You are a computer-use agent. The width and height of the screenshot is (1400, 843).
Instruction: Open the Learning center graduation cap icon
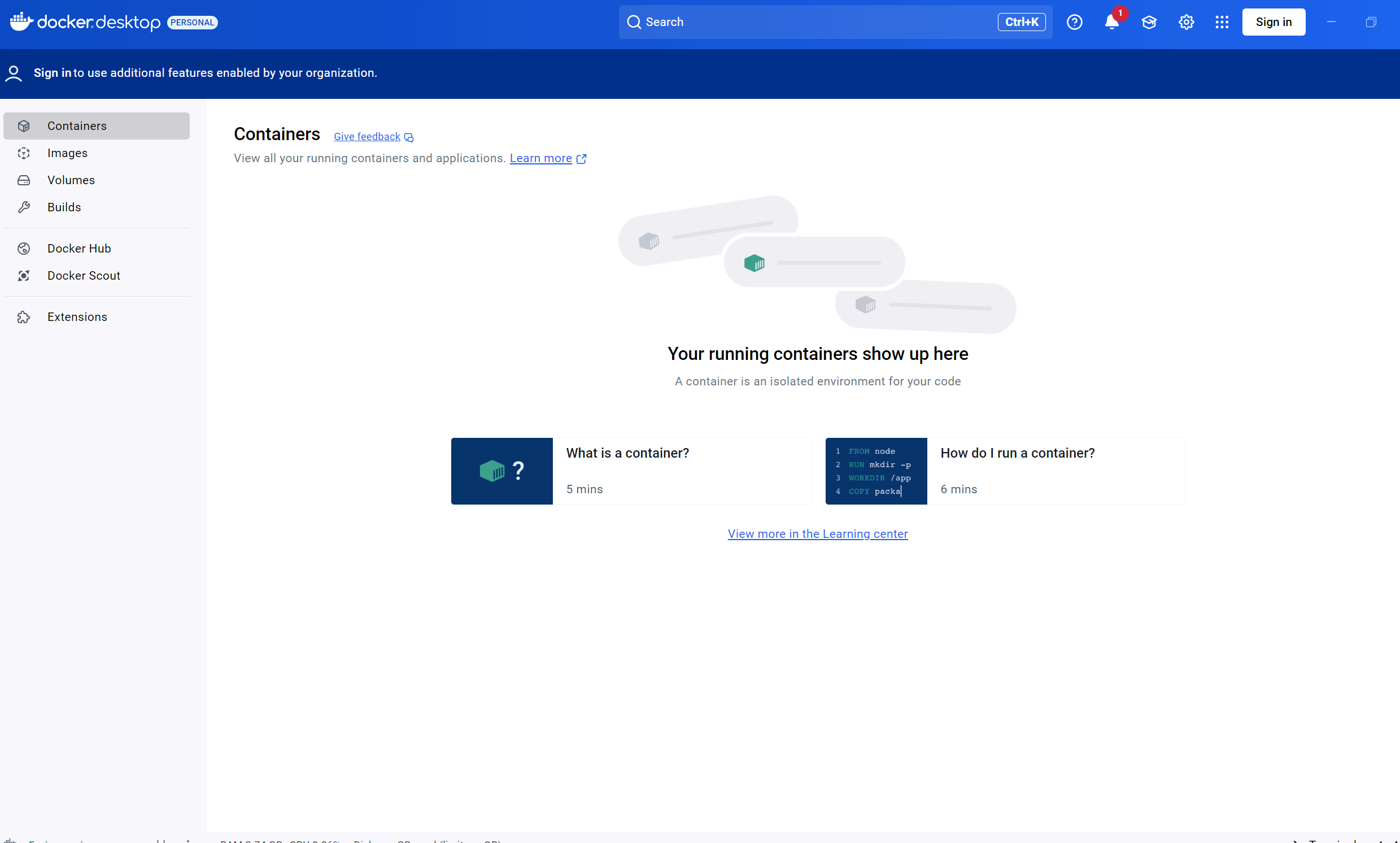[1149, 22]
